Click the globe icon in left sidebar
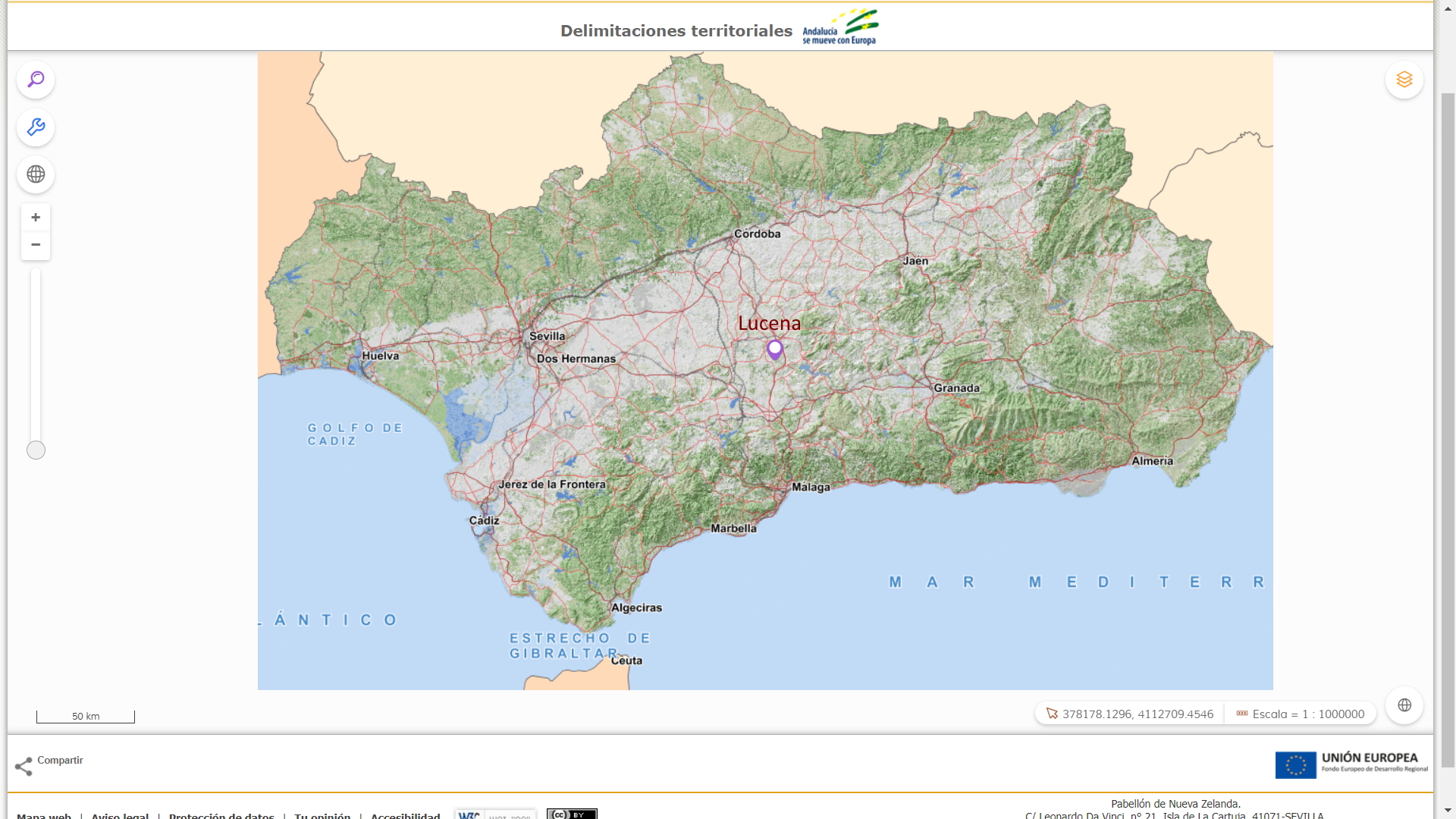1456x819 pixels. point(36,174)
